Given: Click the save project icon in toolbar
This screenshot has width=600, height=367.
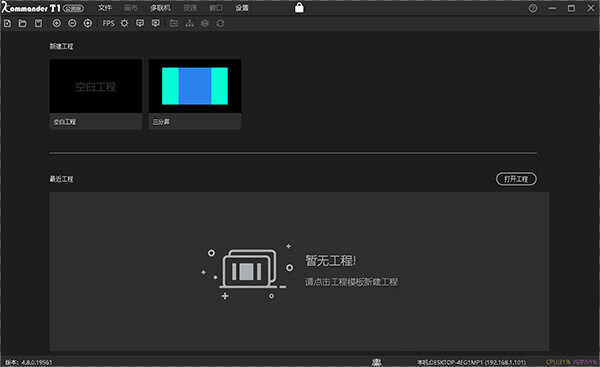Looking at the screenshot, I should coord(38,23).
